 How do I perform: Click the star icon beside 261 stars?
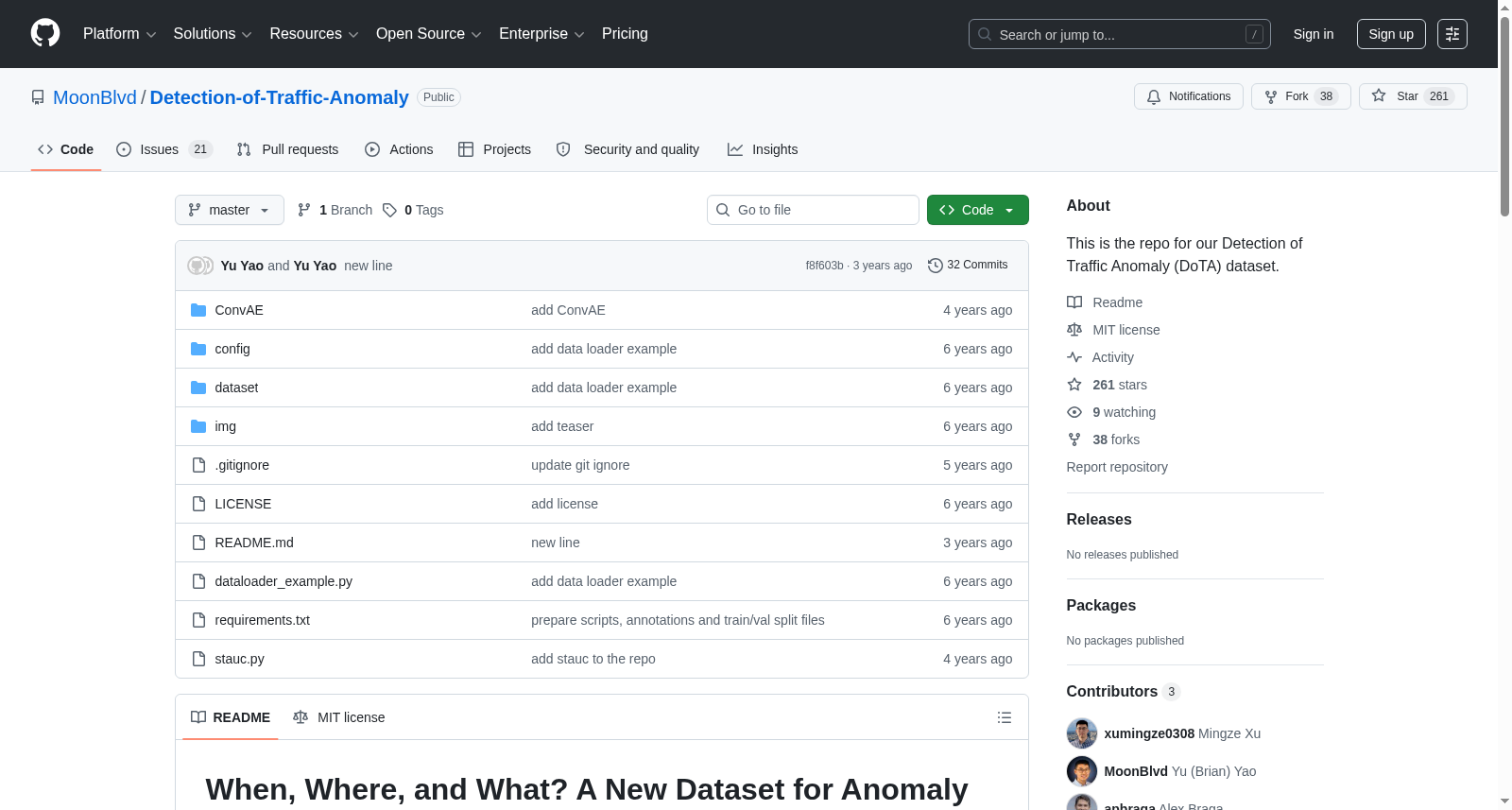(x=1074, y=385)
